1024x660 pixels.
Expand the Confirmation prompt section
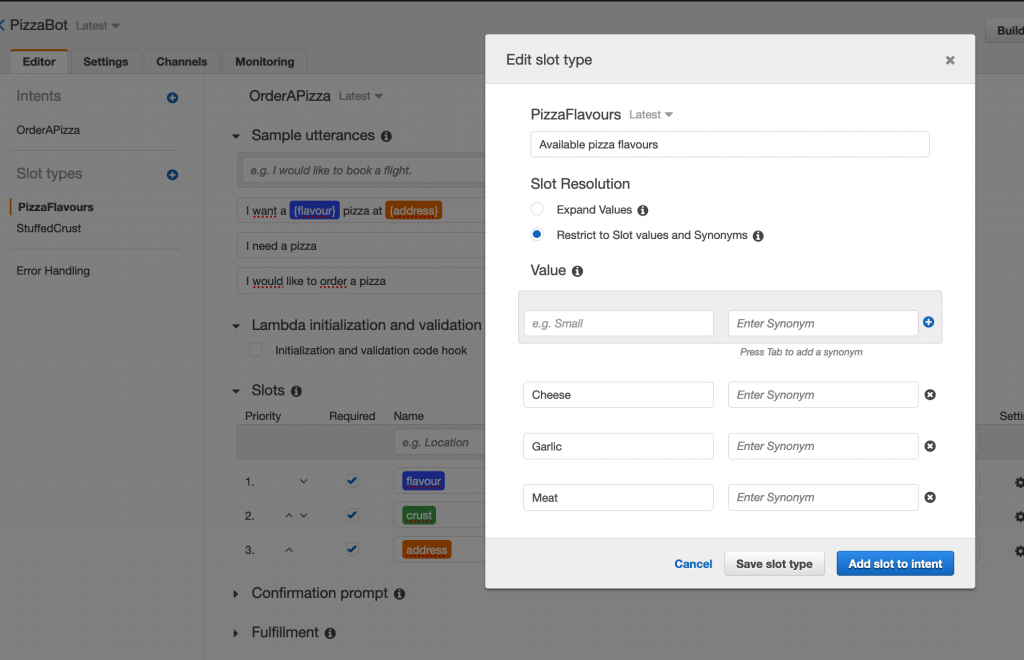(x=236, y=594)
